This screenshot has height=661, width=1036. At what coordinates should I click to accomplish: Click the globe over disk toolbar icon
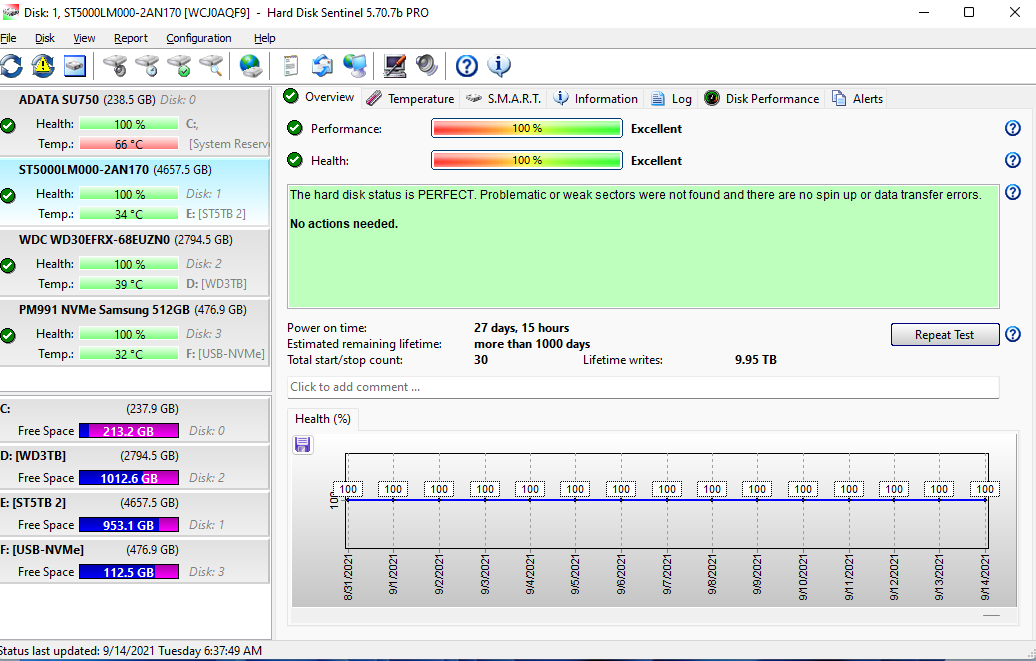[x=250, y=65]
